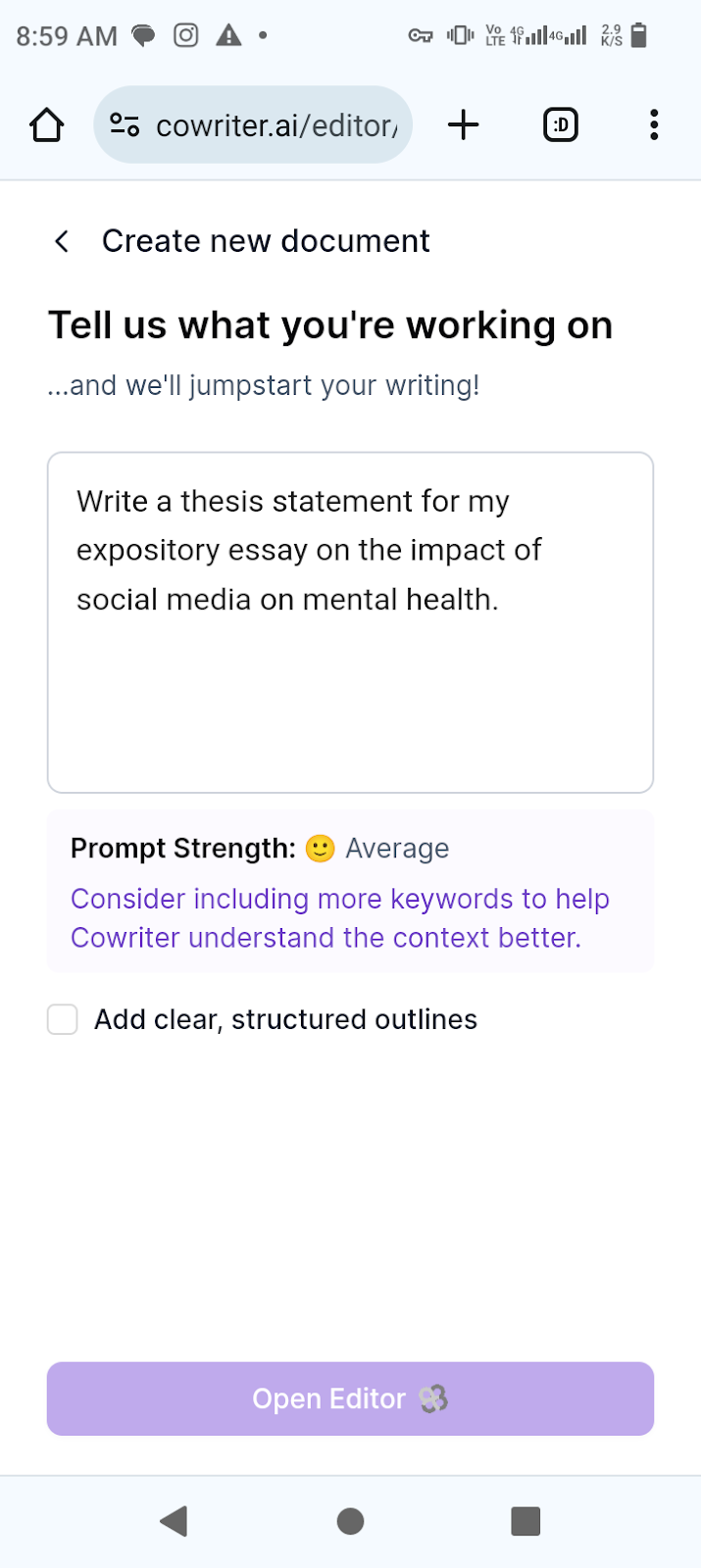
Task: Tap the Prompt Strength smiley emoji
Action: coord(320,849)
